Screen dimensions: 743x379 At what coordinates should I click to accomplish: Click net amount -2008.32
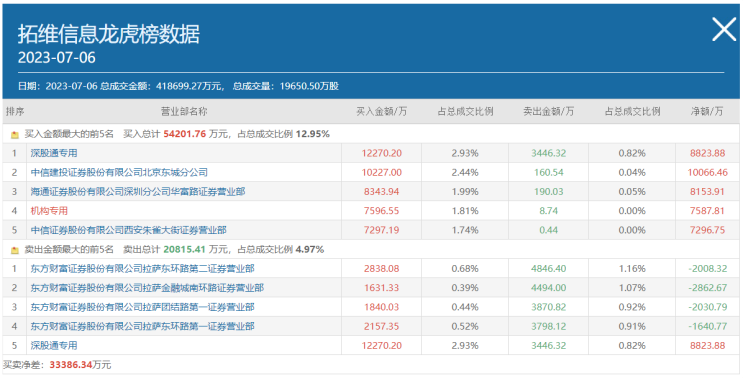707,269
